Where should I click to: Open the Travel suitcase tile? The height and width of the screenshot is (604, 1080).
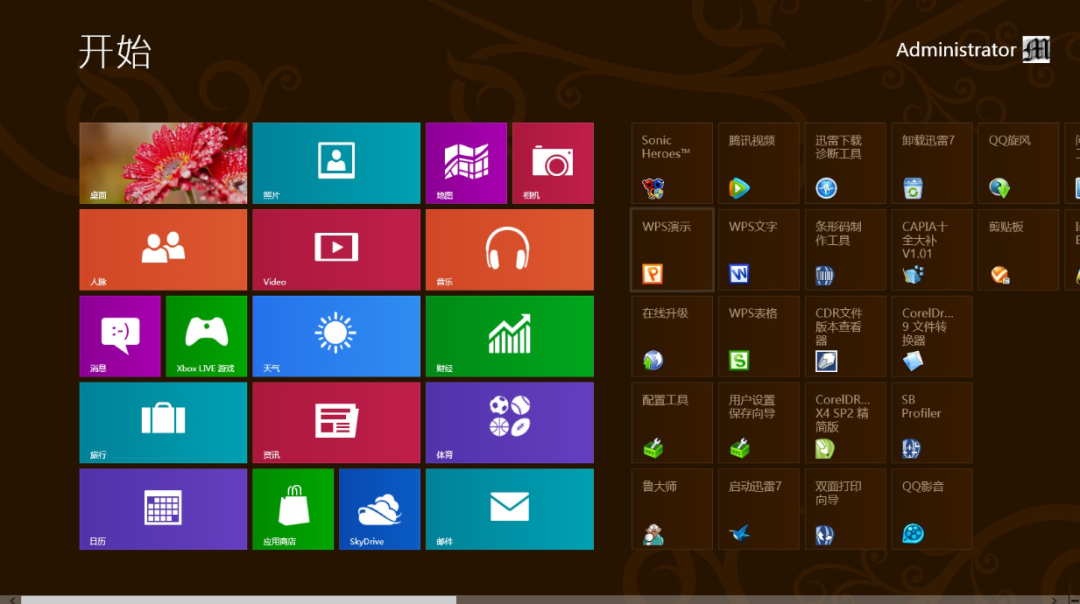163,423
